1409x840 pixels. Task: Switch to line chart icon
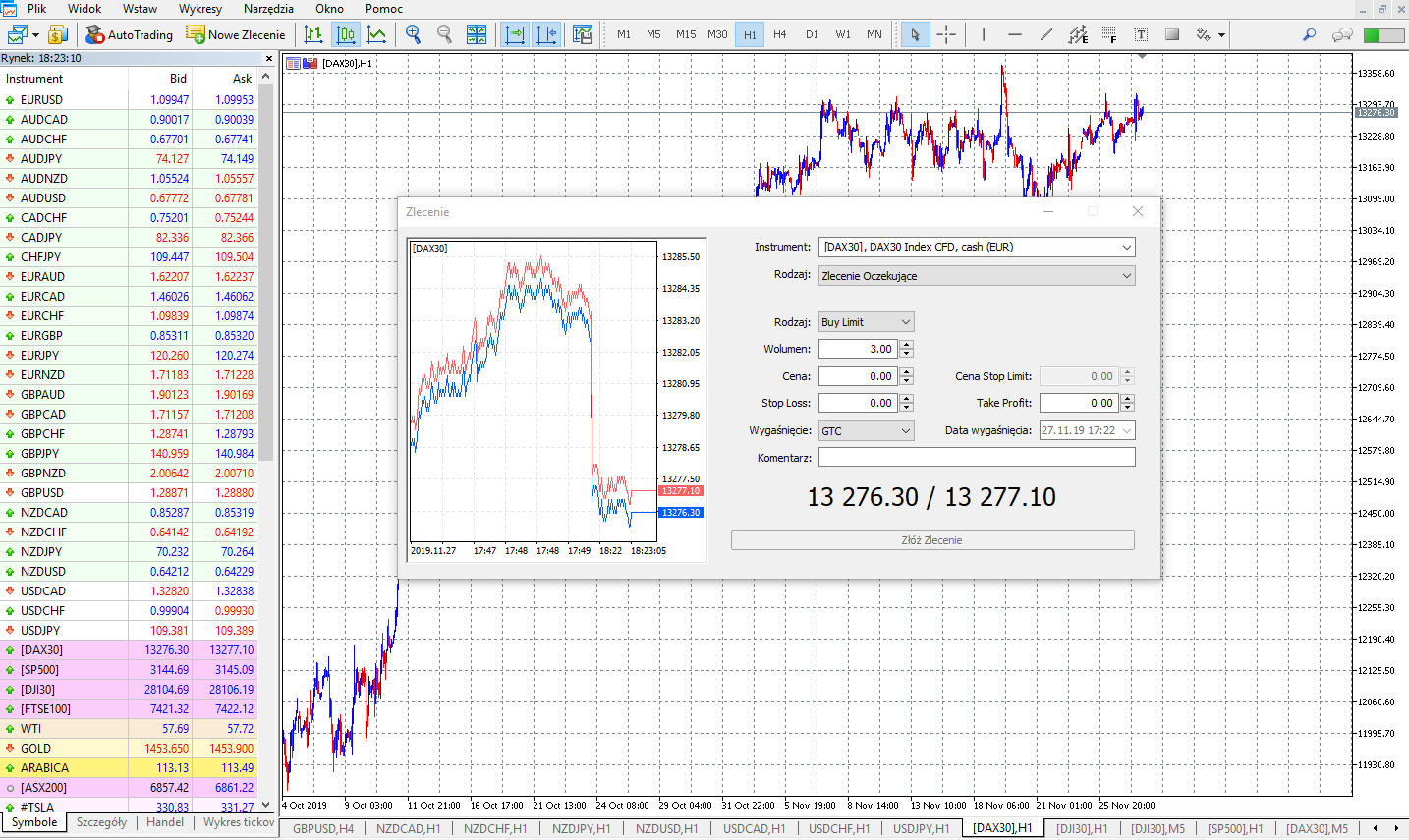click(377, 34)
